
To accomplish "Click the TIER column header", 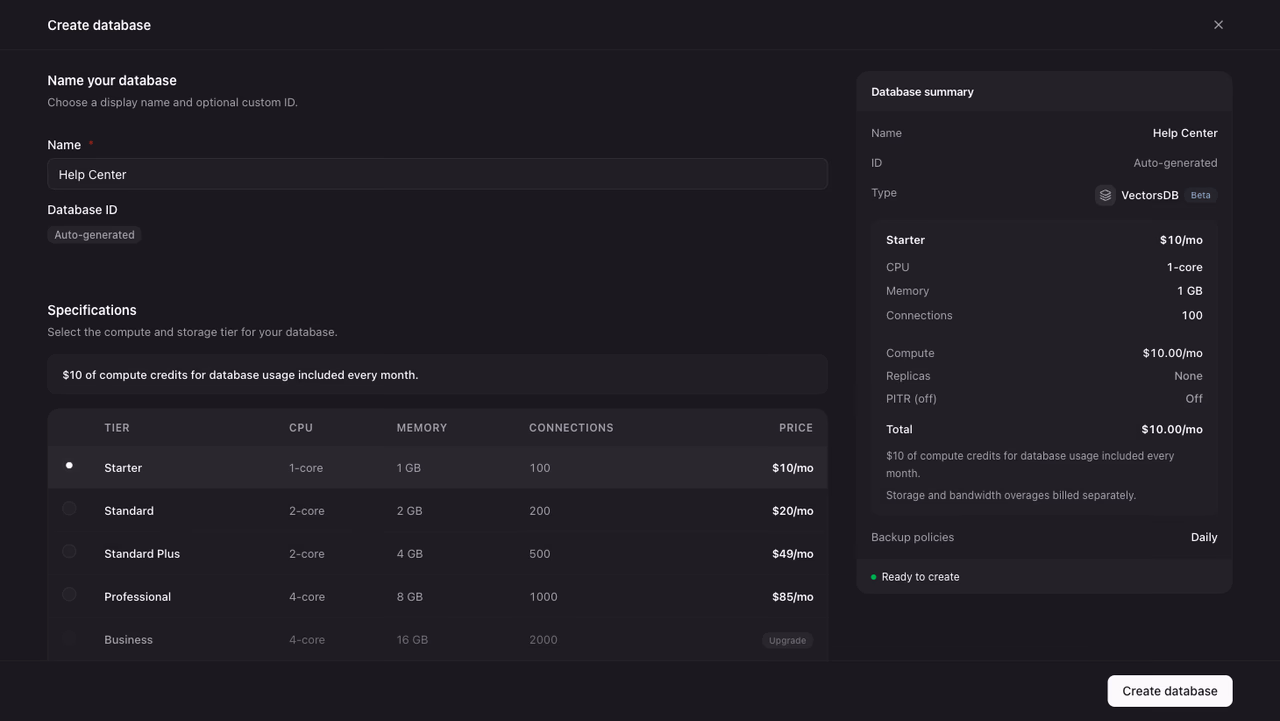I will tap(117, 428).
